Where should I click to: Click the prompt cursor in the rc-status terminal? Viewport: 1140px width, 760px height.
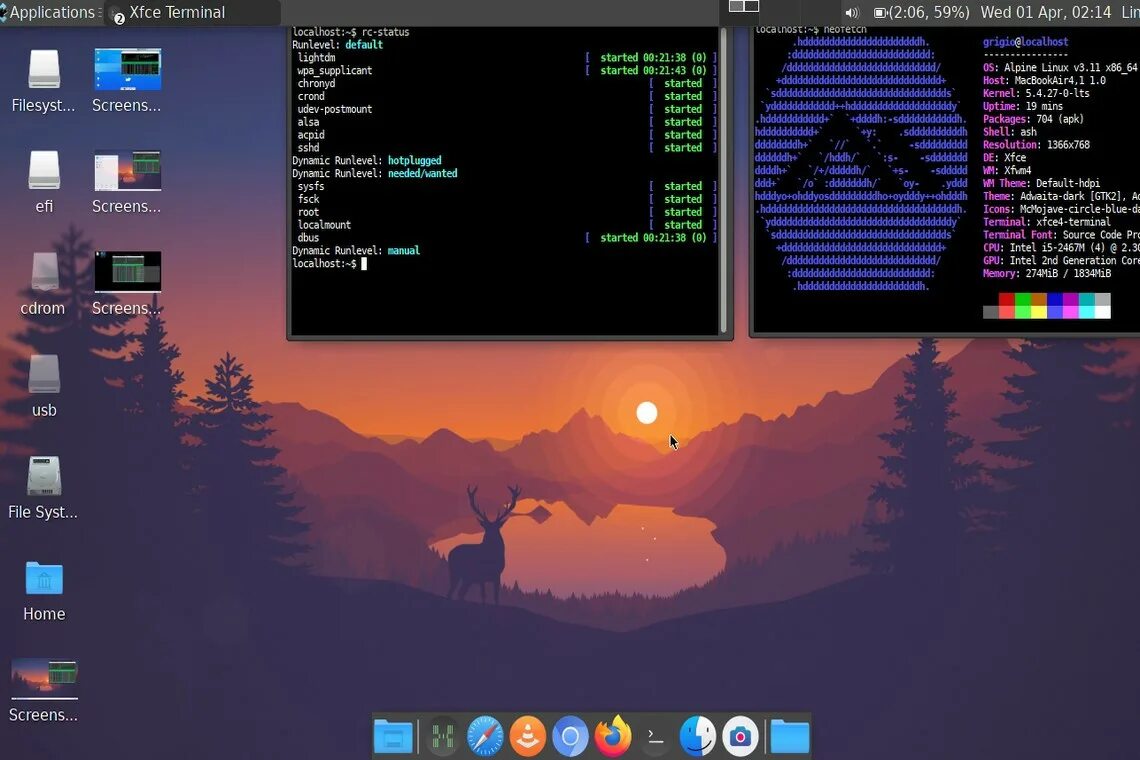364,264
